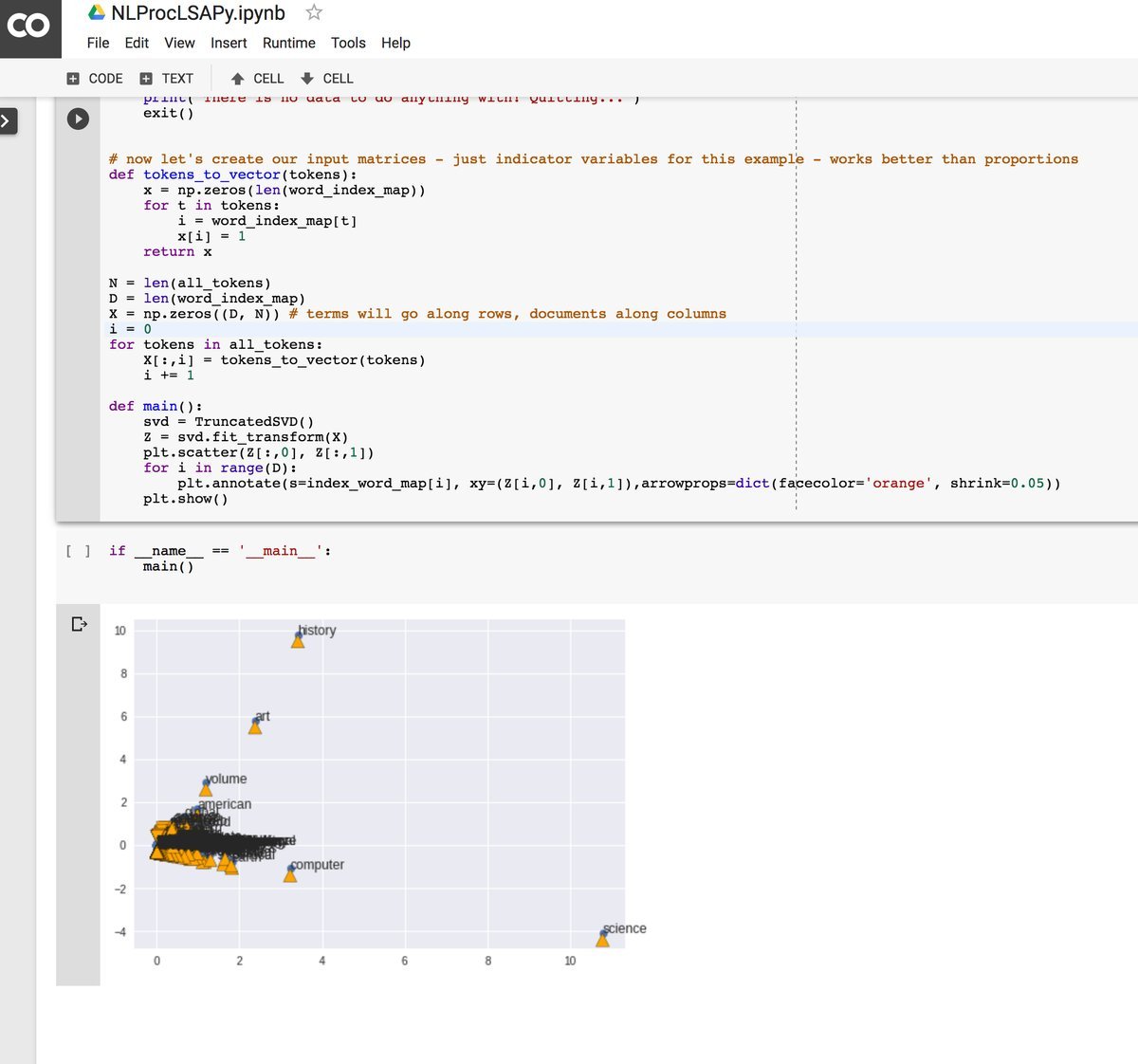This screenshot has height=1064, width=1138.
Task: Click the comment about creating input matrices
Action: [594, 159]
